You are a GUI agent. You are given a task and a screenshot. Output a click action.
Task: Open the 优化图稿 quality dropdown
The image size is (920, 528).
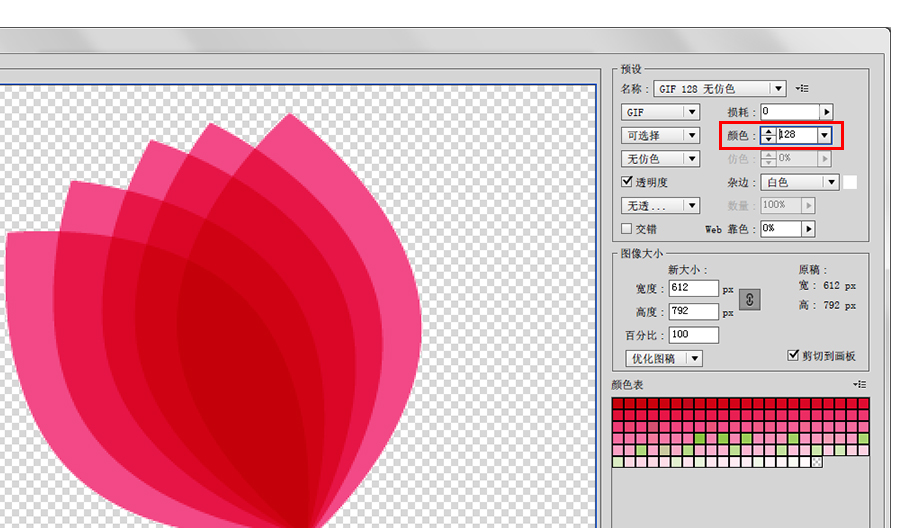664,358
